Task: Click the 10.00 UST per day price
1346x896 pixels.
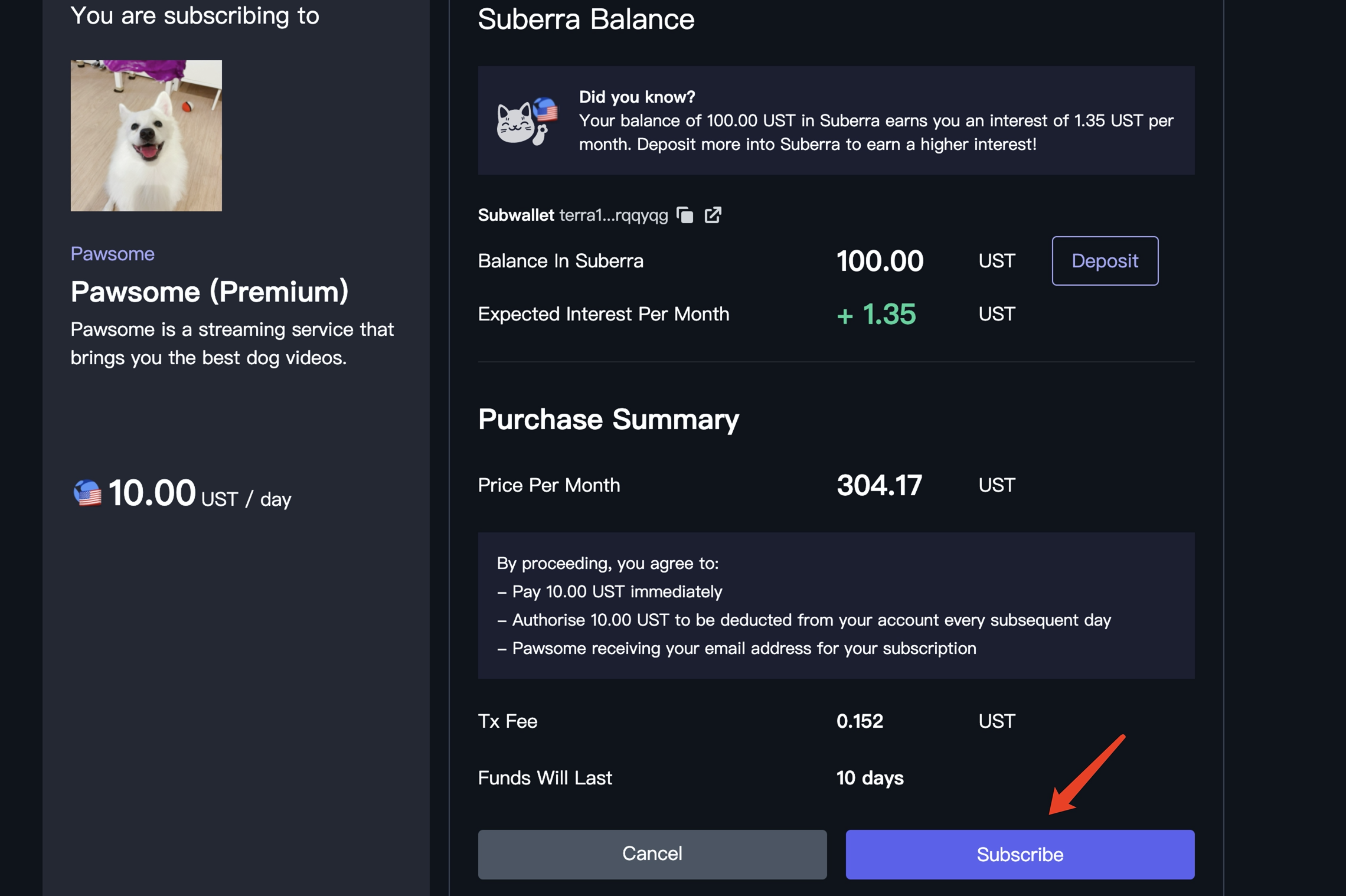Action: point(152,493)
